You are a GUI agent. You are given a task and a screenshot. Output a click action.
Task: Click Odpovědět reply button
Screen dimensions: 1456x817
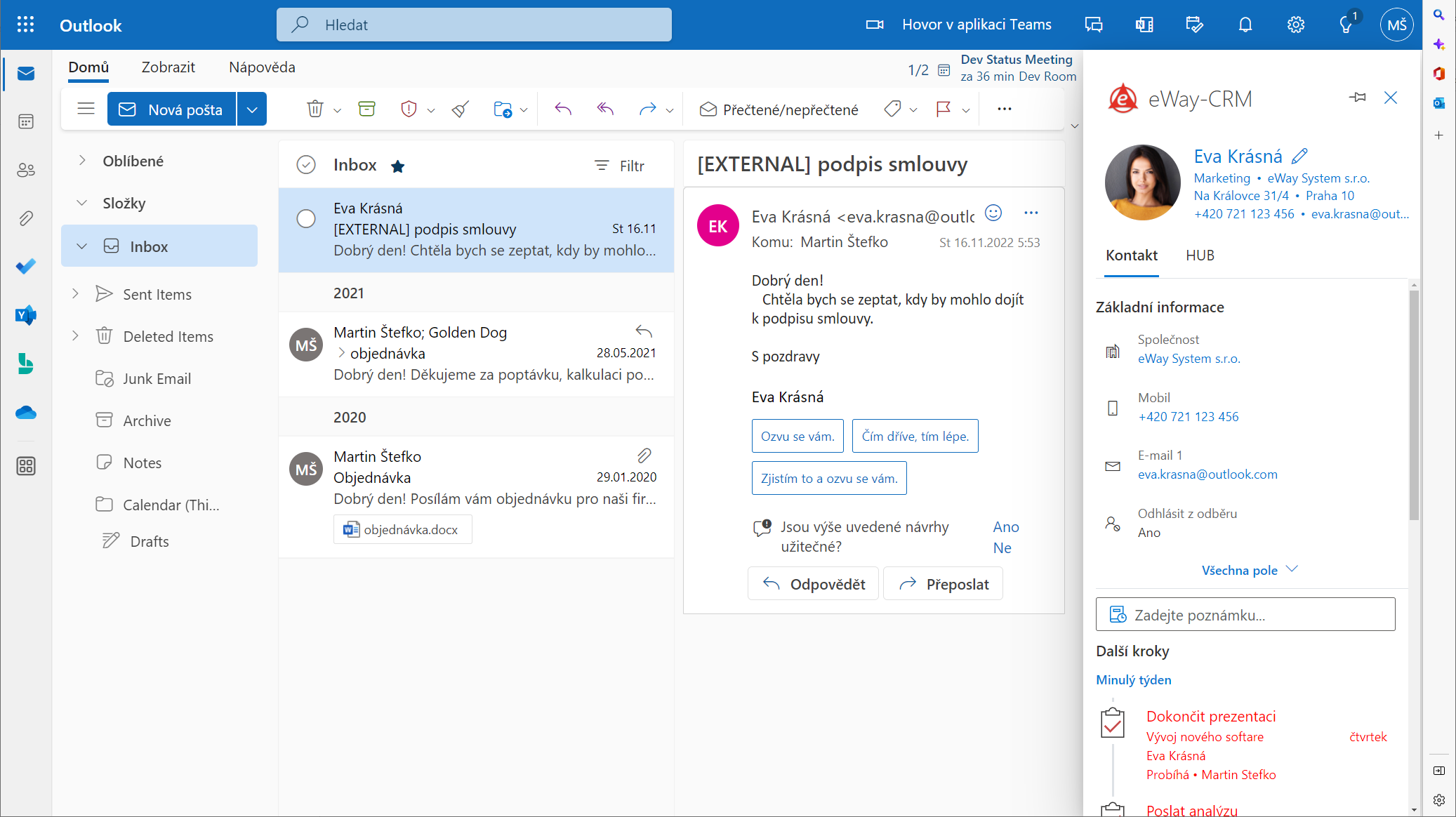[813, 584]
